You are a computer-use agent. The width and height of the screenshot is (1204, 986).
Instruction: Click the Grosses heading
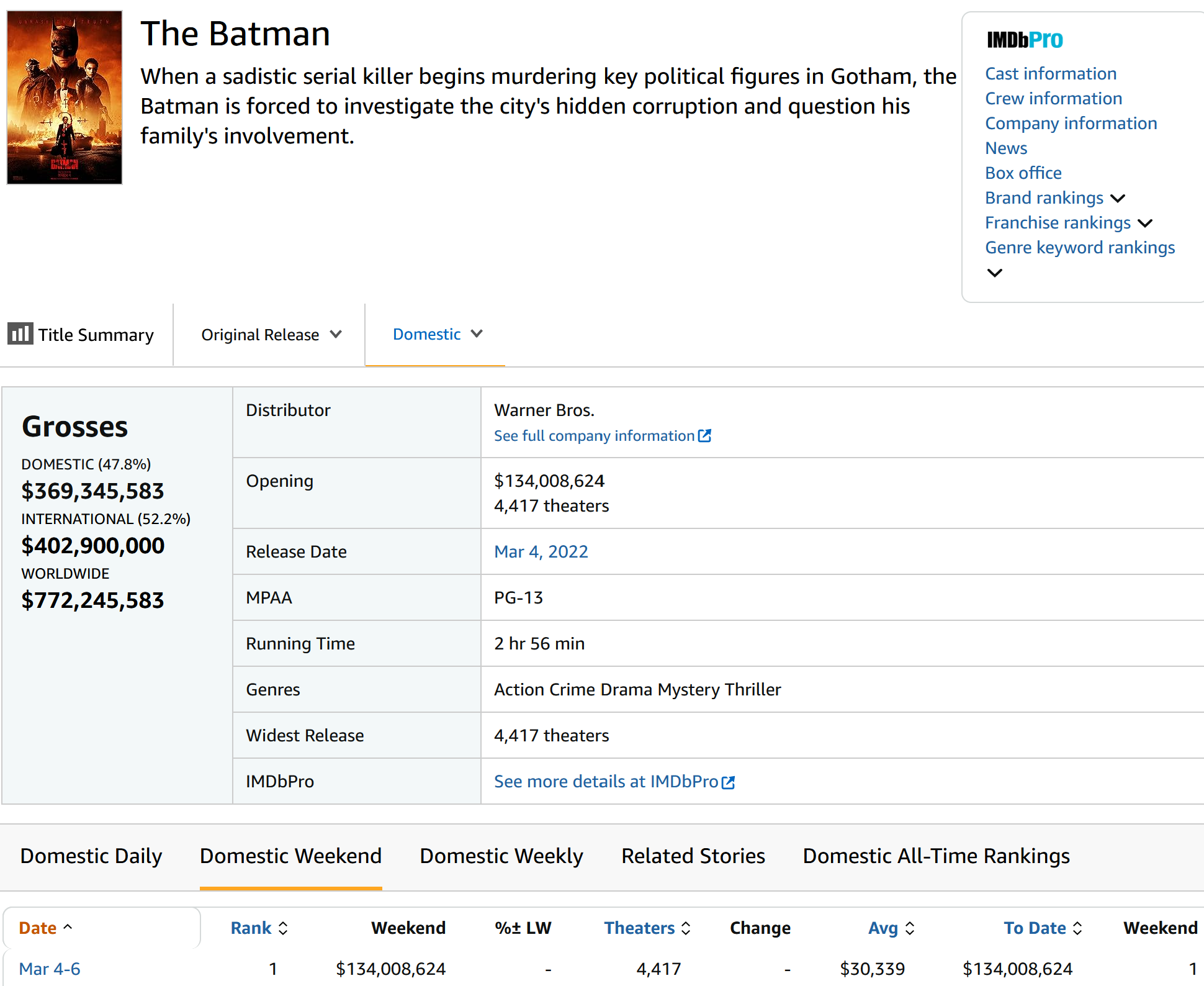click(74, 427)
